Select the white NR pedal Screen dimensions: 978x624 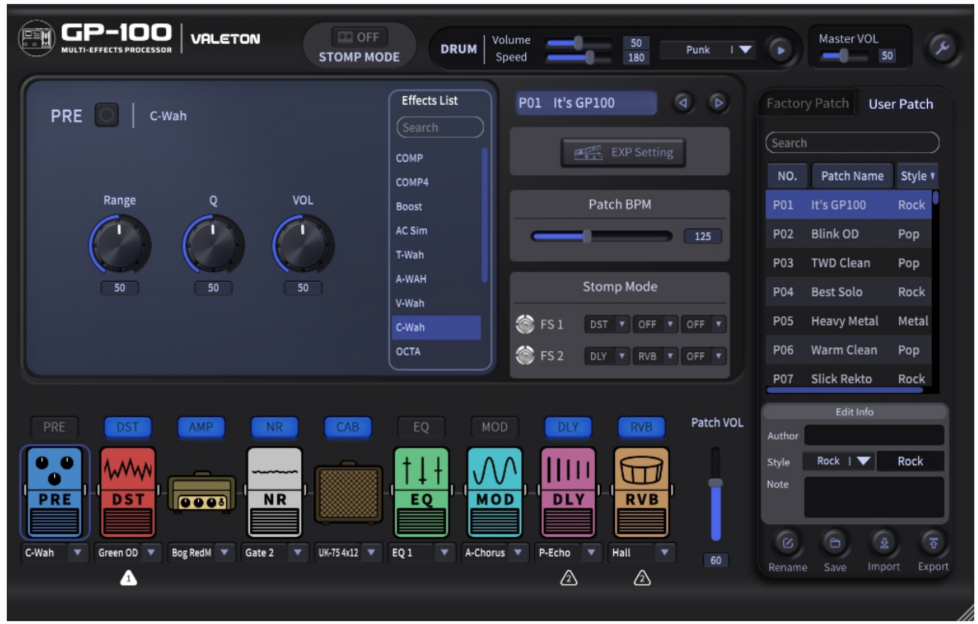pos(274,492)
